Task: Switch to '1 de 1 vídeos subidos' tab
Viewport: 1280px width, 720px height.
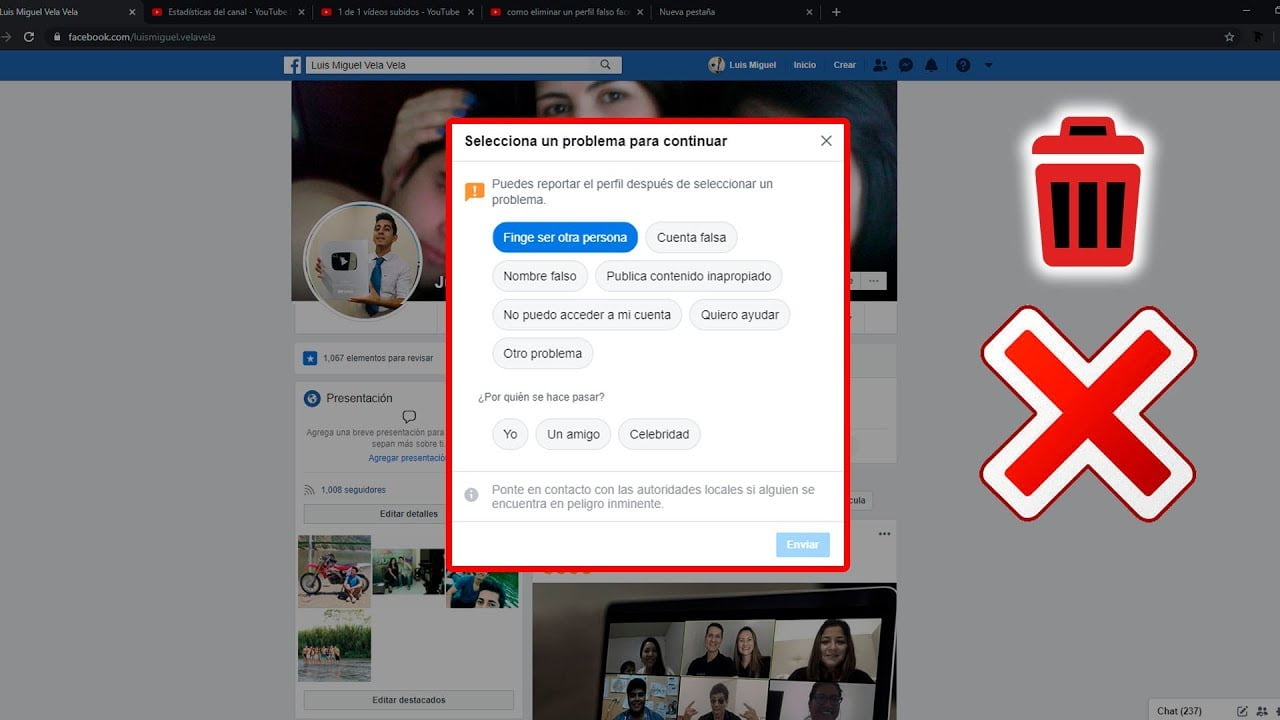Action: [x=395, y=12]
